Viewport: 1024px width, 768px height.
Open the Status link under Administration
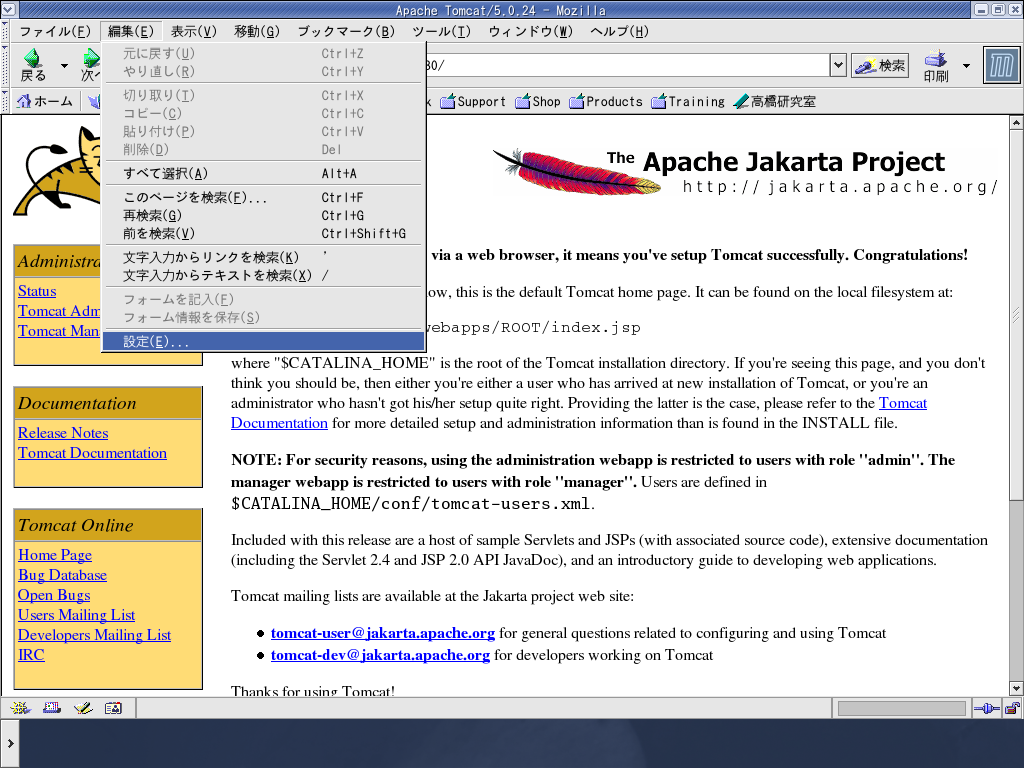point(37,291)
